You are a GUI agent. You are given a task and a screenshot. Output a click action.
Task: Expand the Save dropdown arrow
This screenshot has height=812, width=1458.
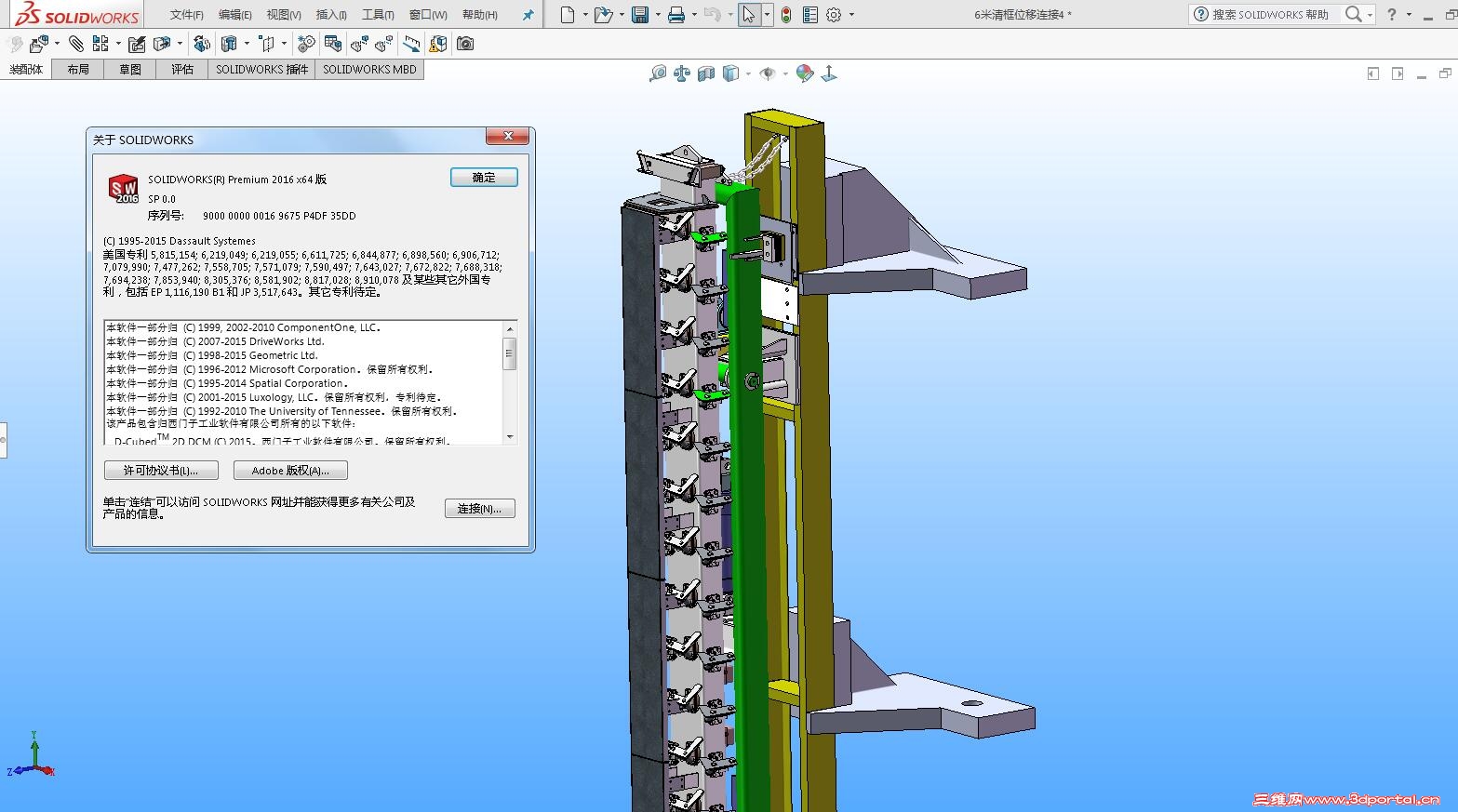coord(658,15)
